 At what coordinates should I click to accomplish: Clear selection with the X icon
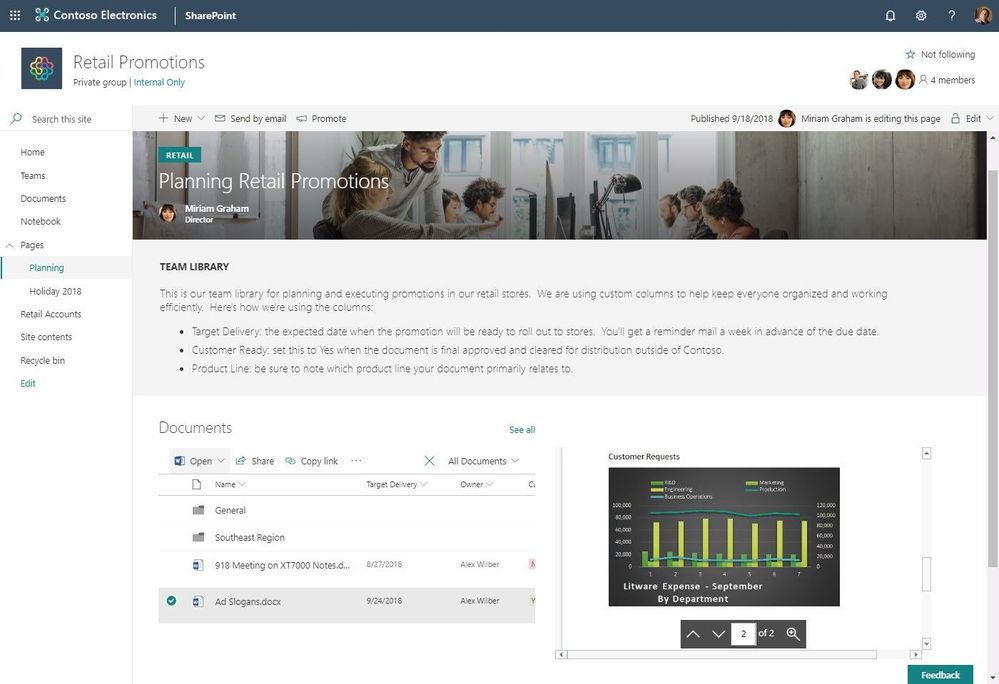[x=429, y=460]
